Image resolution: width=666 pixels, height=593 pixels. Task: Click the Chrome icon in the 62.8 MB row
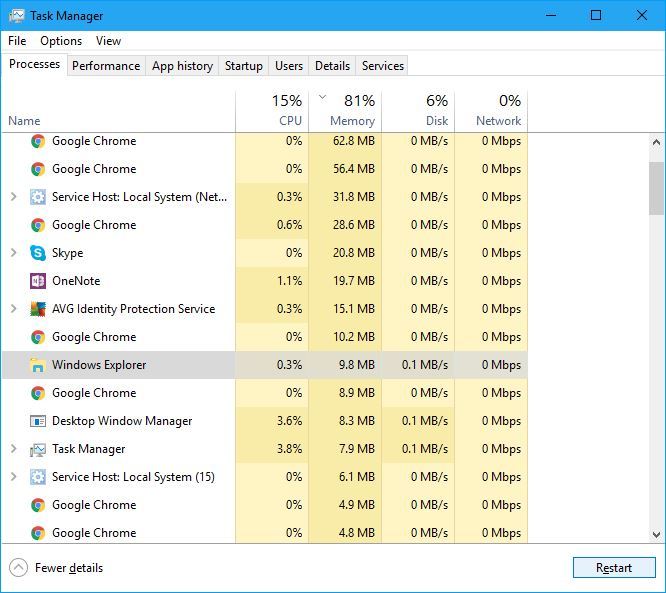tap(38, 141)
